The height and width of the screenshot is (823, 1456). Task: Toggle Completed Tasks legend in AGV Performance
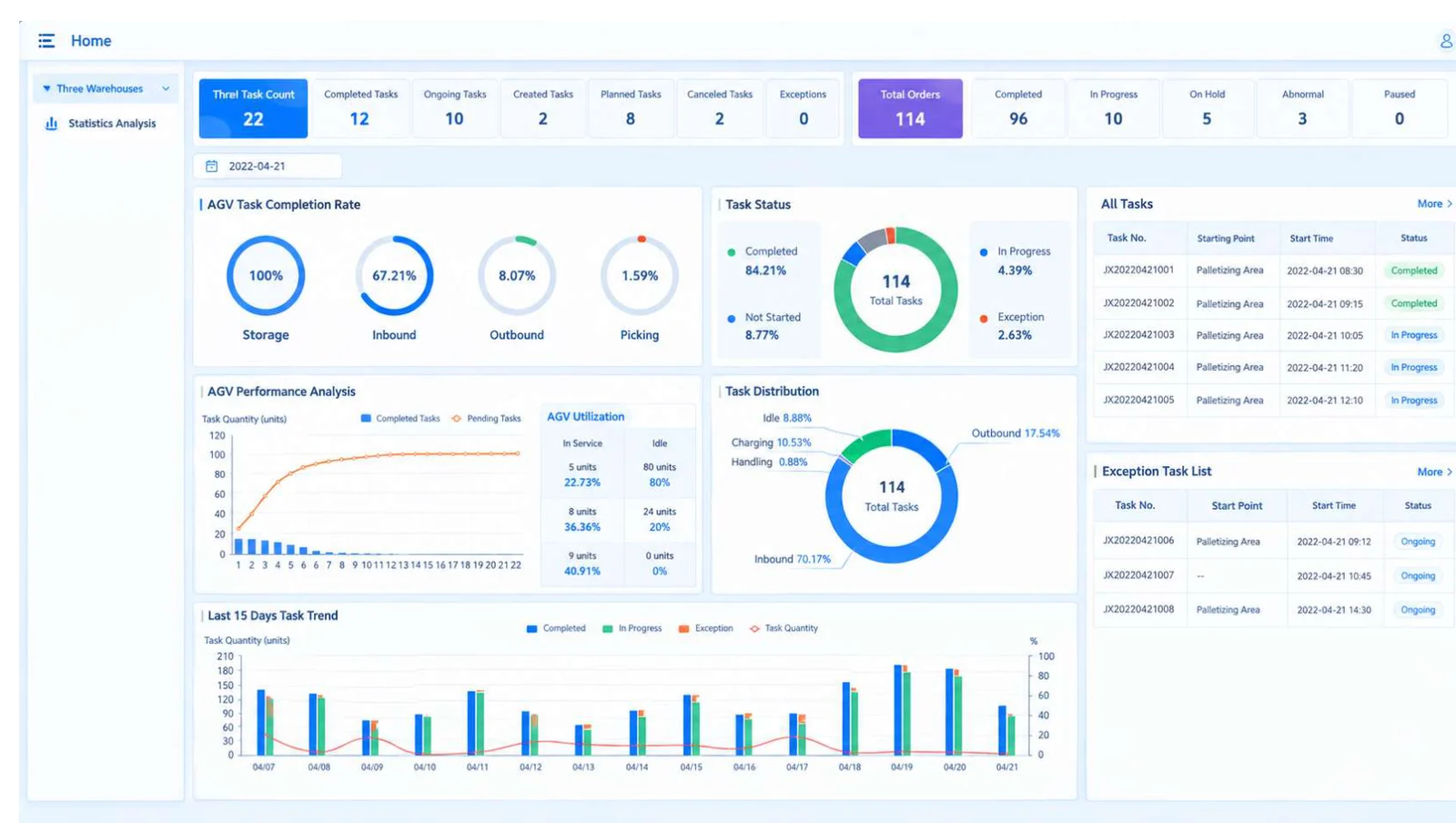click(400, 419)
